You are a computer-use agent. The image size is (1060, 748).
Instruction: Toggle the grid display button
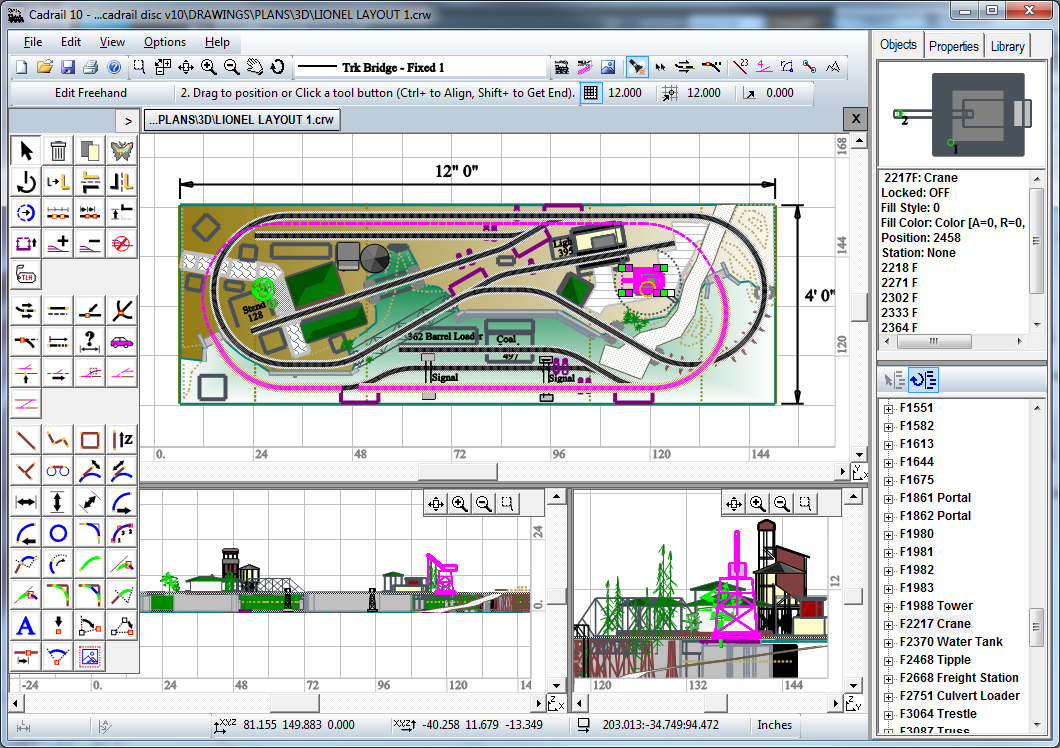pyautogui.click(x=591, y=93)
